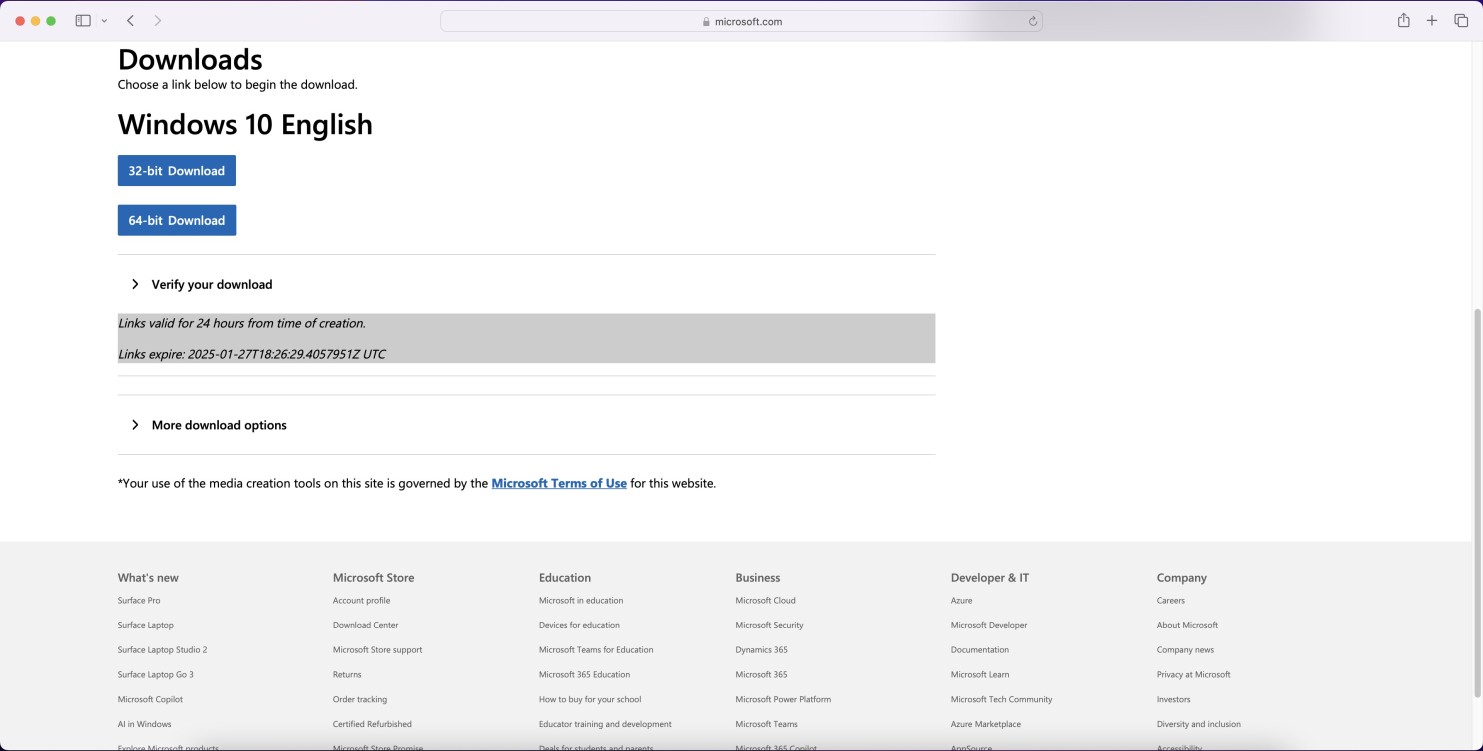Screen dimensions: 1483x751
Task: Open Microsoft 365 link under Business
Action: (x=761, y=675)
